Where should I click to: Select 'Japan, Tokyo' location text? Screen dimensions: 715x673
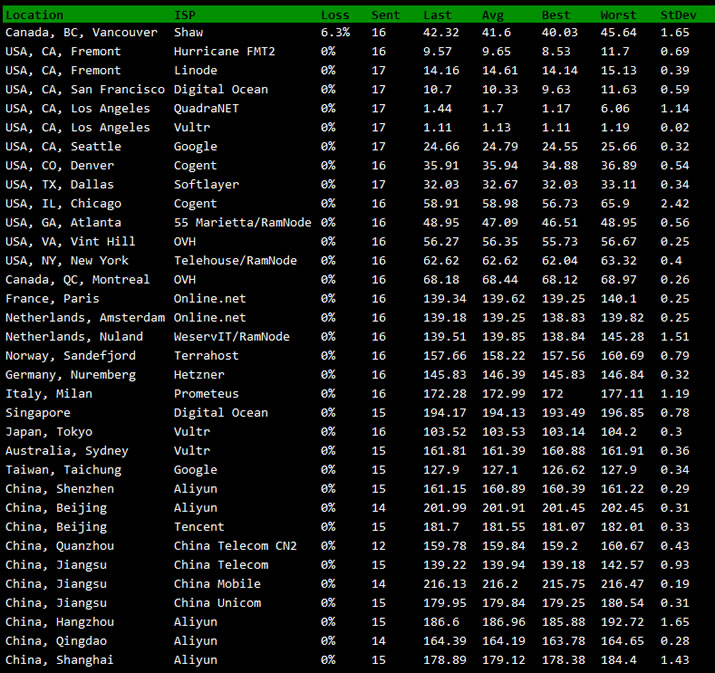[x=49, y=432]
